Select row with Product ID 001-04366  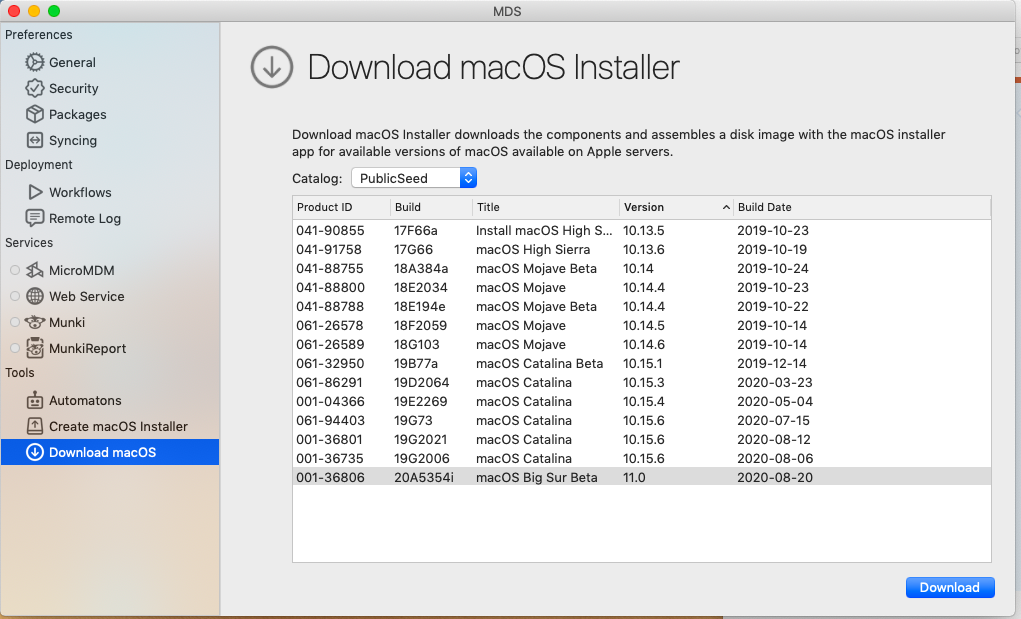[642, 401]
